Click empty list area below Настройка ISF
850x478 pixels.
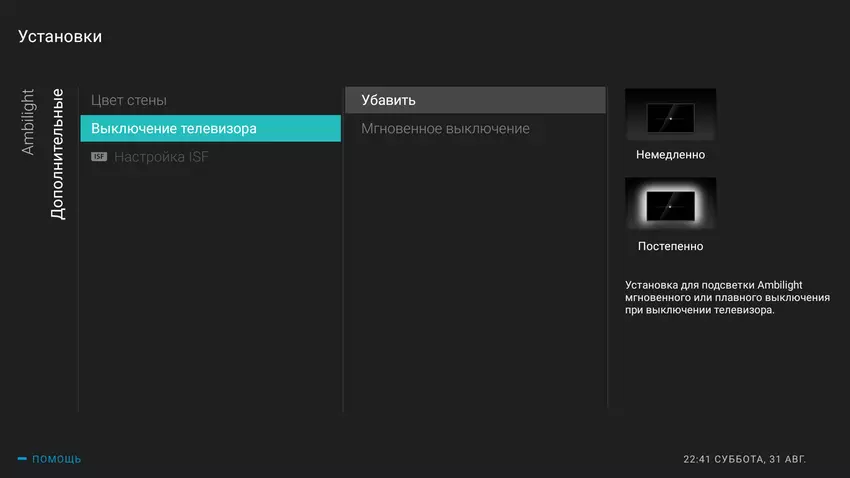click(x=210, y=290)
